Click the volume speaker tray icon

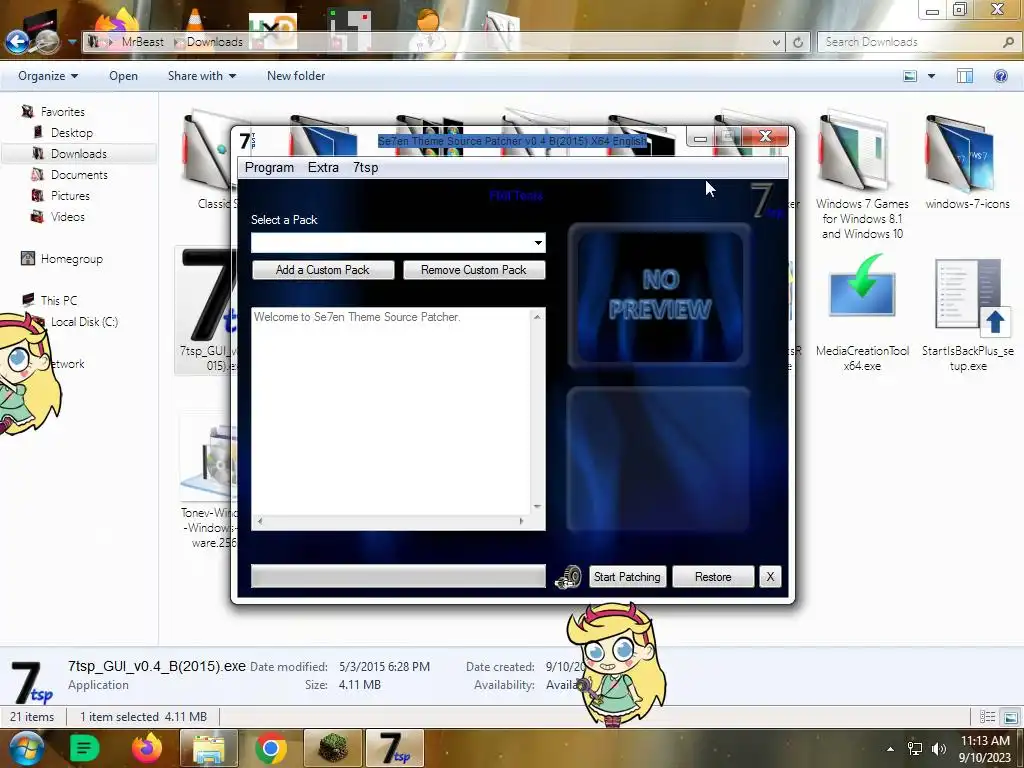(x=938, y=749)
